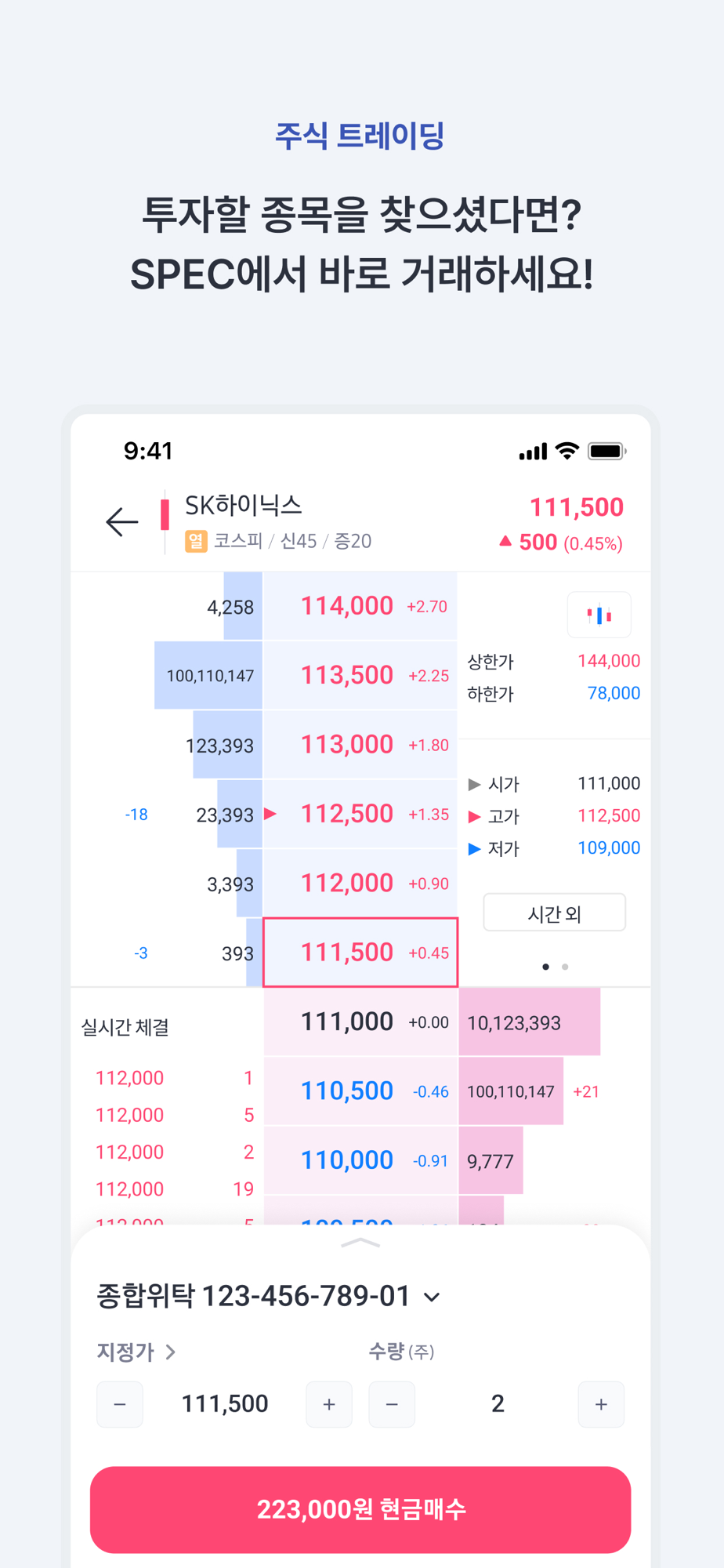This screenshot has height=1568, width=724.
Task: Tap the orange 열 badge icon
Action: (196, 541)
